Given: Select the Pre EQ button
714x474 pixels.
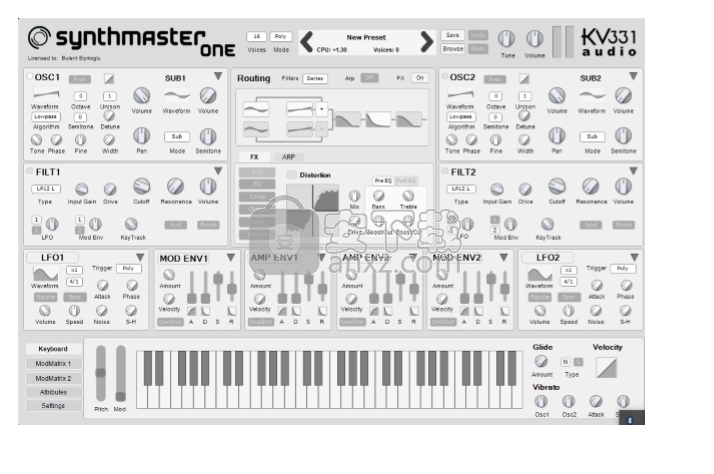Looking at the screenshot, I should (x=383, y=181).
